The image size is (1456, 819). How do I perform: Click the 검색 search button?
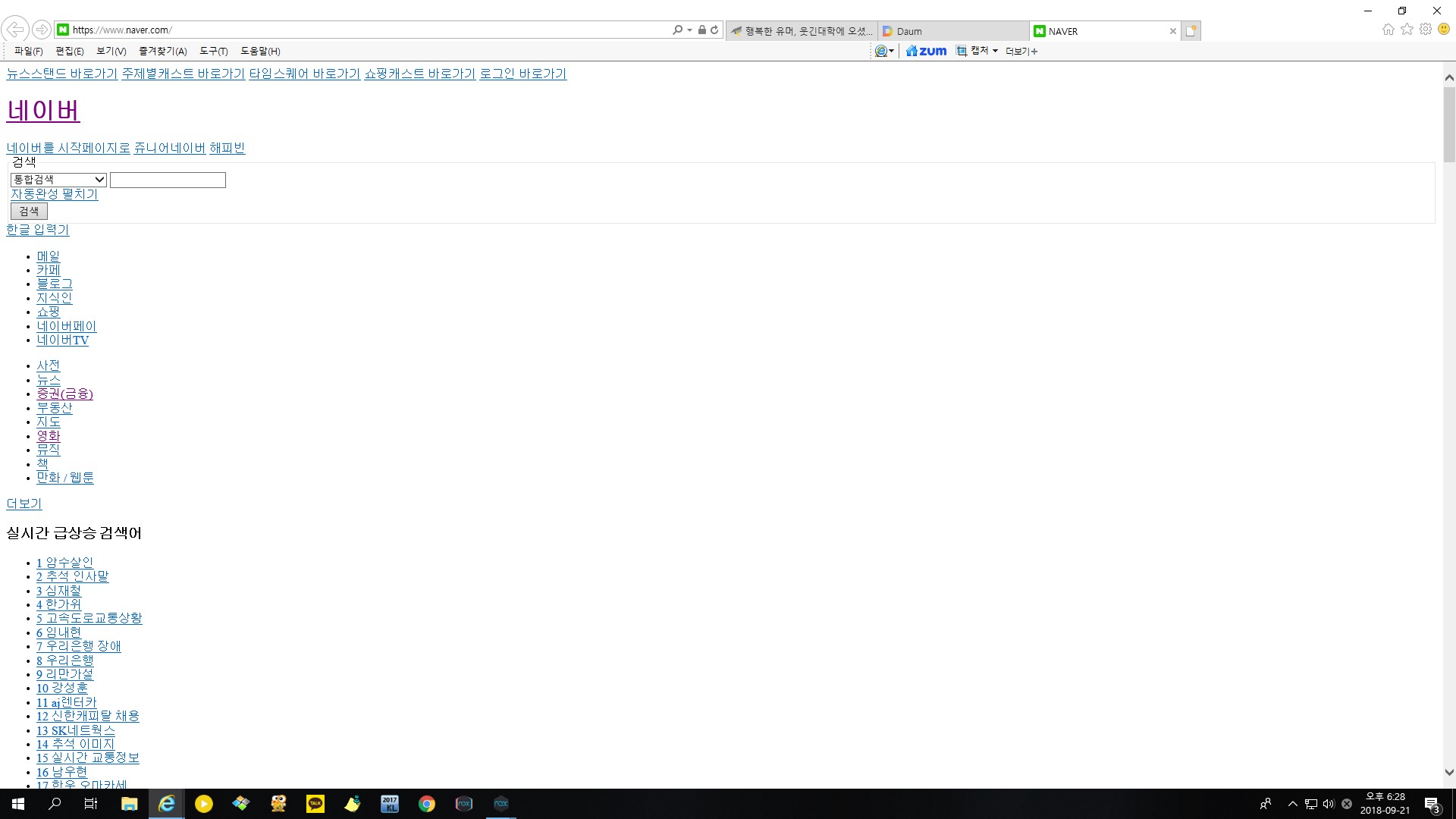29,211
